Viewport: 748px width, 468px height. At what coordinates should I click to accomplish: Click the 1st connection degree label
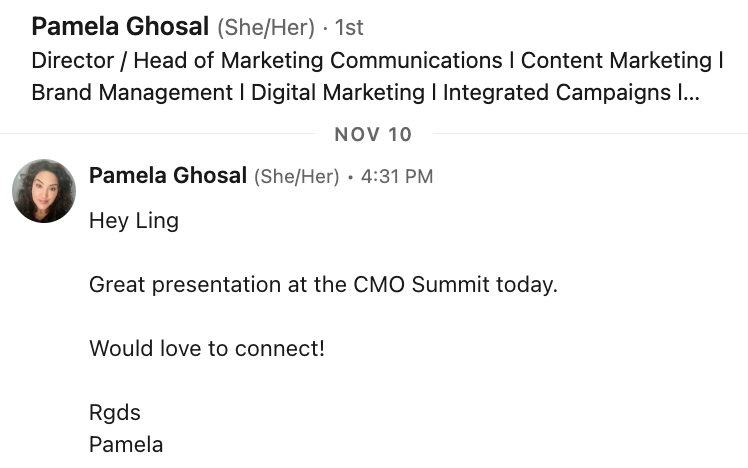pos(349,27)
